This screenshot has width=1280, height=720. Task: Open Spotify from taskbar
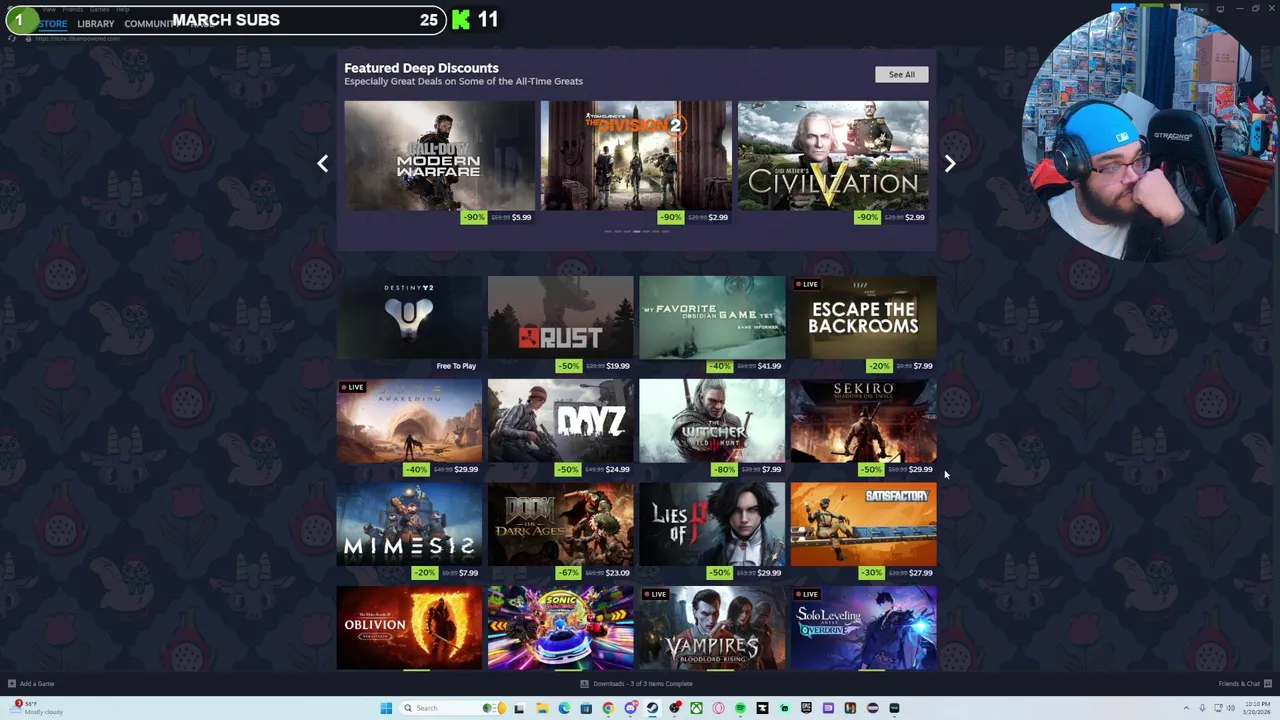point(741,708)
